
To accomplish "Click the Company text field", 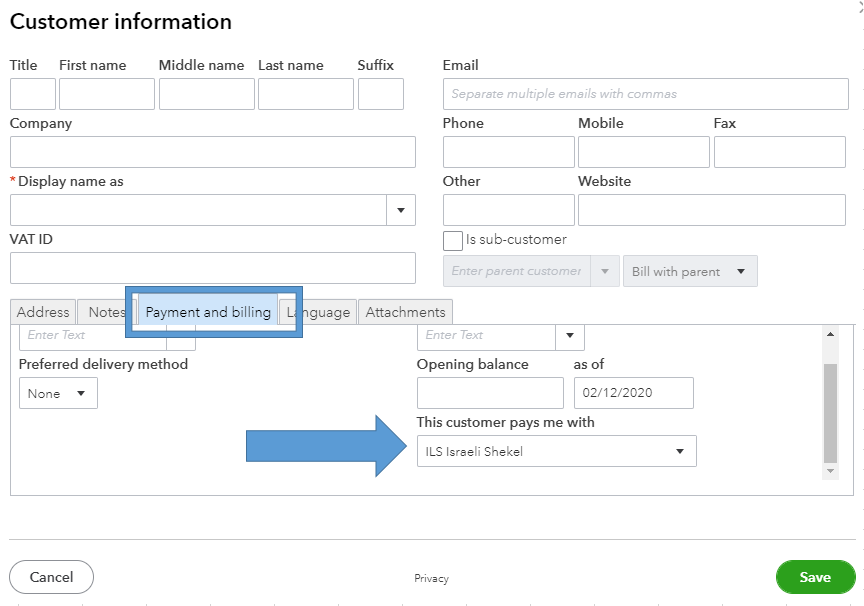I will (x=212, y=152).
